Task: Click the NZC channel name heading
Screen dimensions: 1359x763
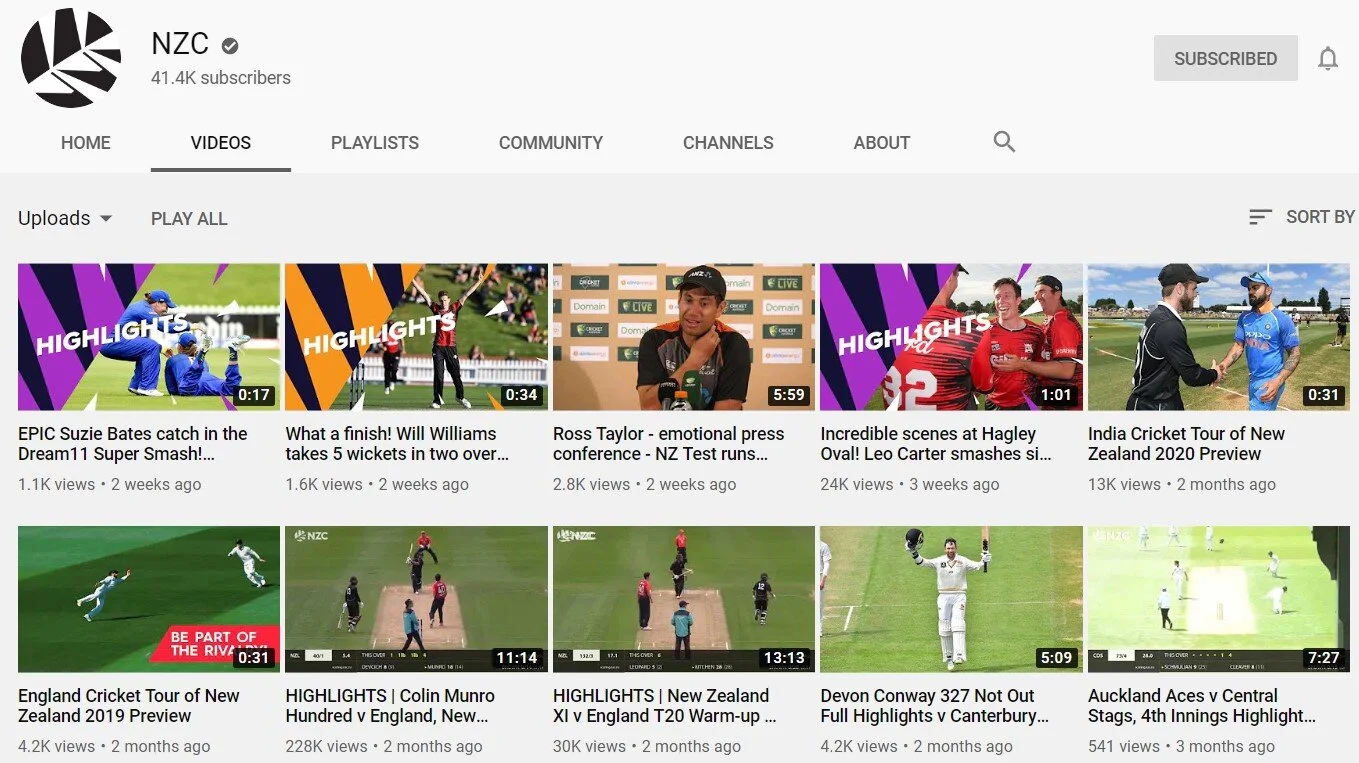Action: (180, 44)
